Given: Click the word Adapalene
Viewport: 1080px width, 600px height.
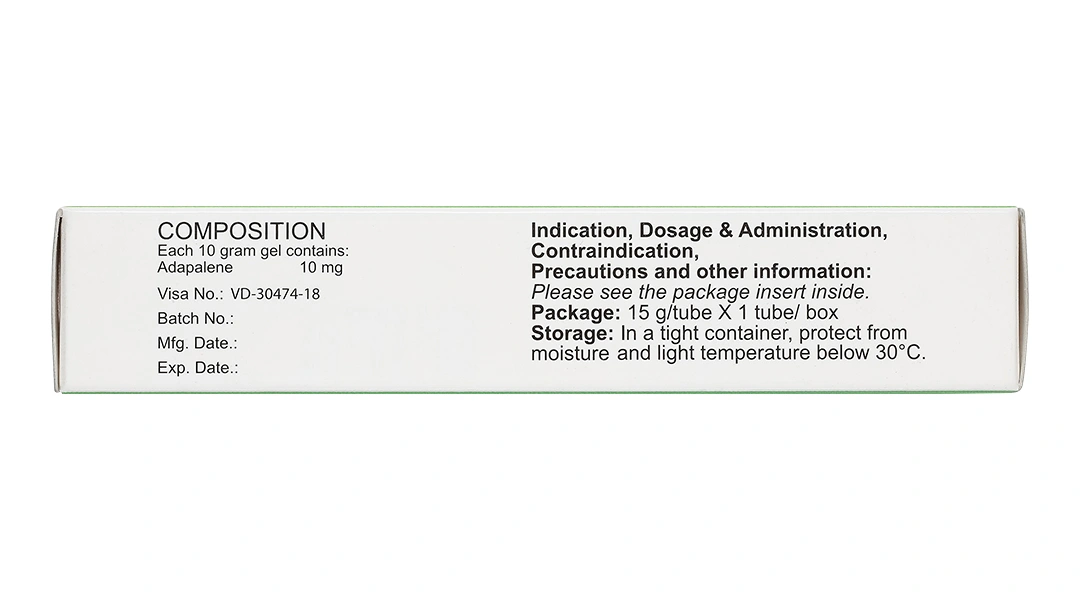Looking at the screenshot, I should pyautogui.click(x=196, y=269).
